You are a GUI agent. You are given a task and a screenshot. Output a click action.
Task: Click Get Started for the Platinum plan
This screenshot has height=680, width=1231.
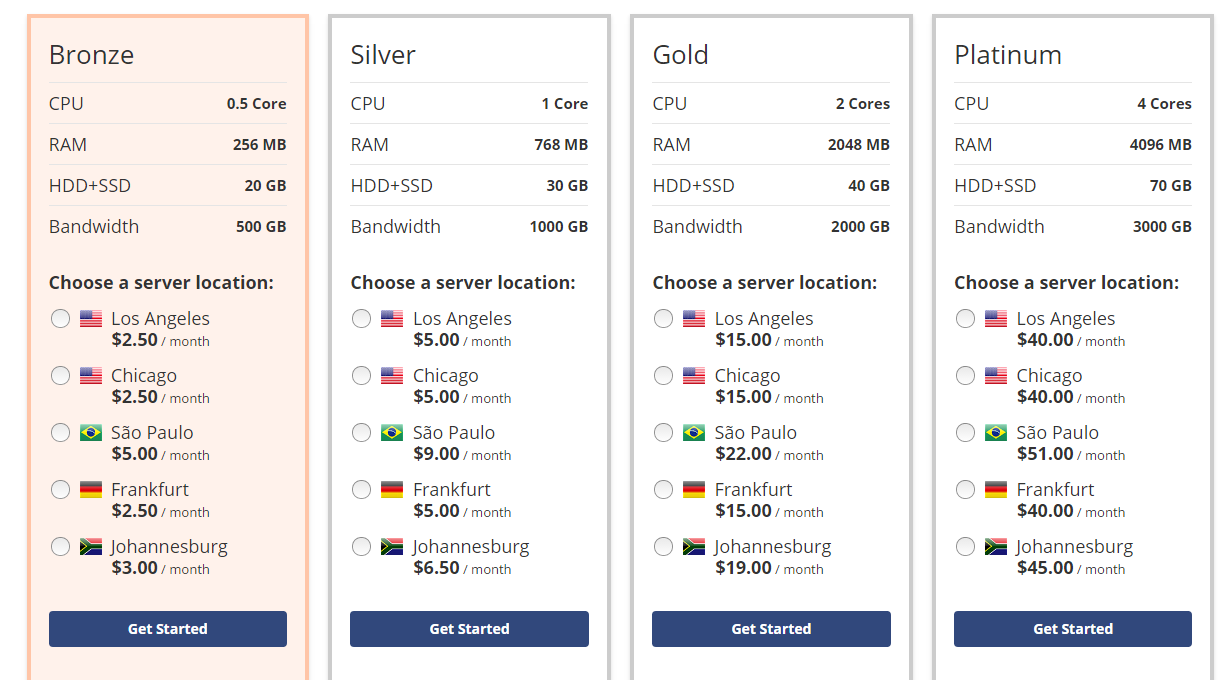(1073, 629)
